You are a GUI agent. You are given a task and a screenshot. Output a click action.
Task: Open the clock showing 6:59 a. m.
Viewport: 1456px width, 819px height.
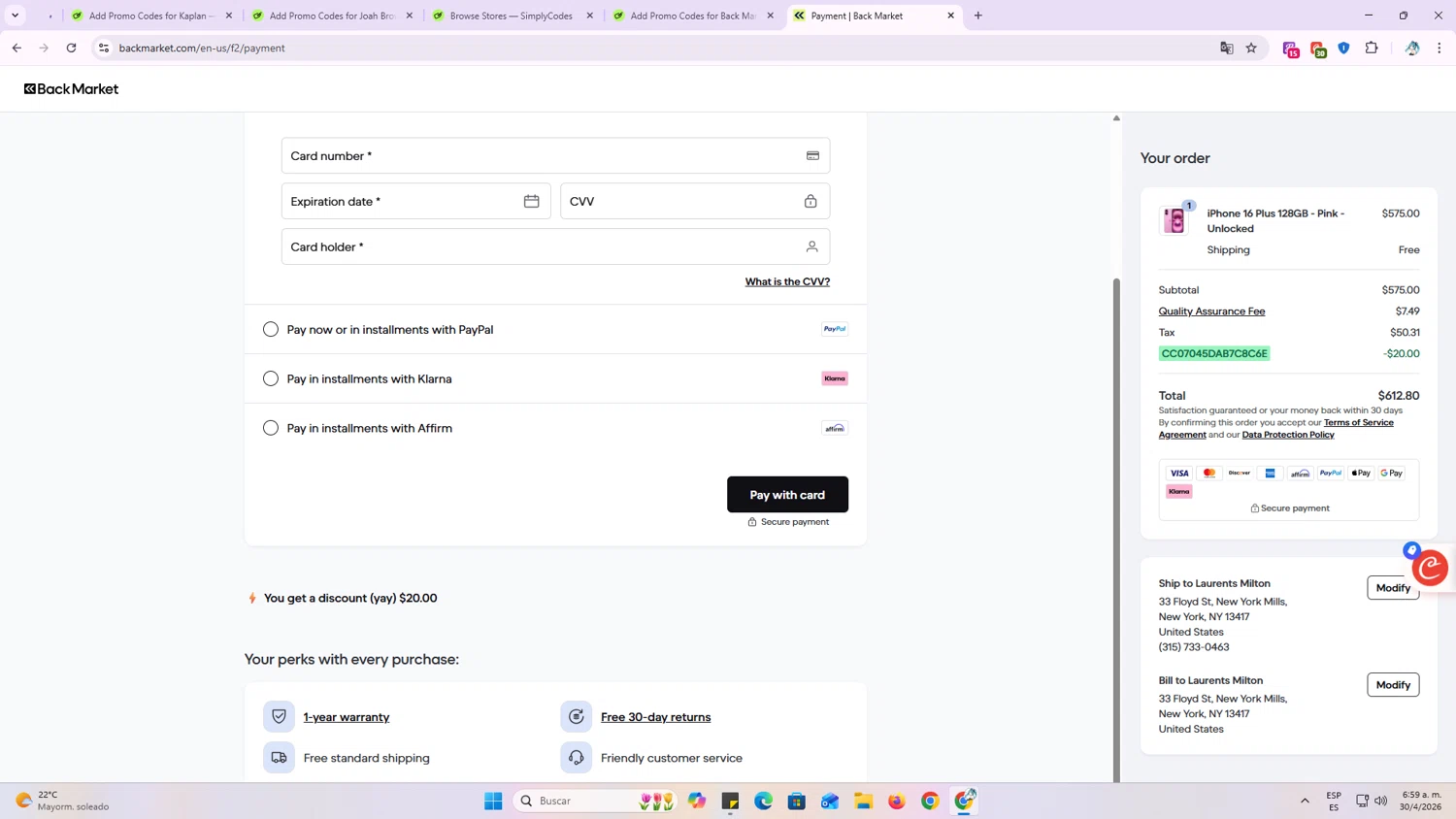click(1420, 801)
